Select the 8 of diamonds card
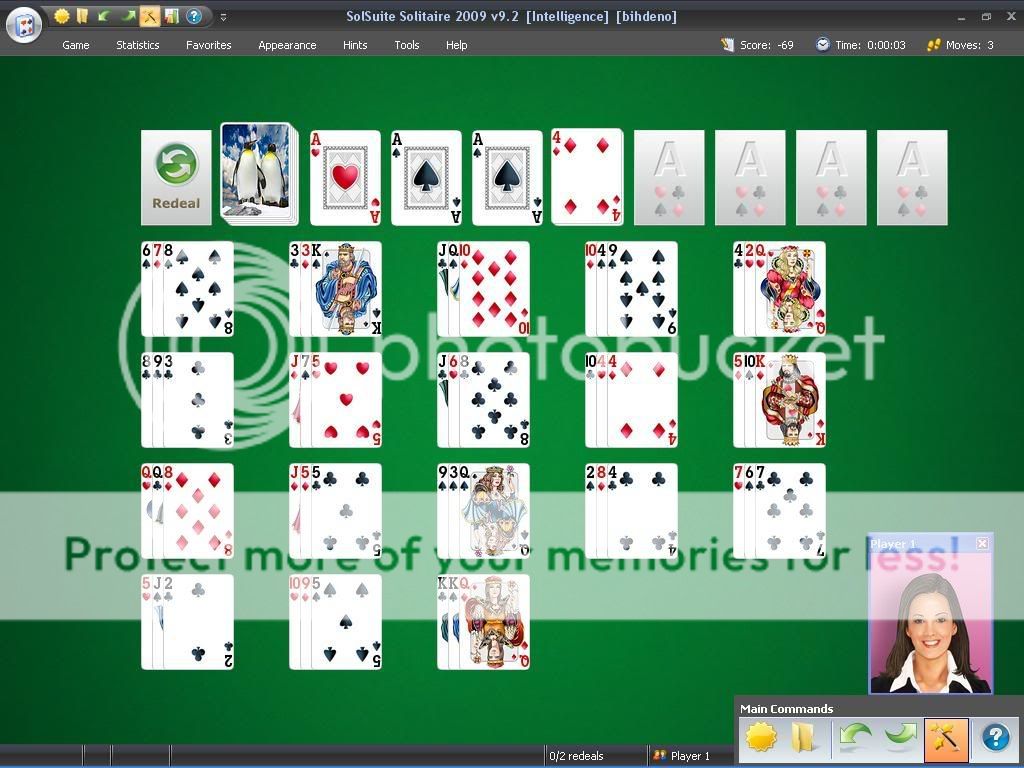This screenshot has width=1024, height=768. click(x=199, y=511)
